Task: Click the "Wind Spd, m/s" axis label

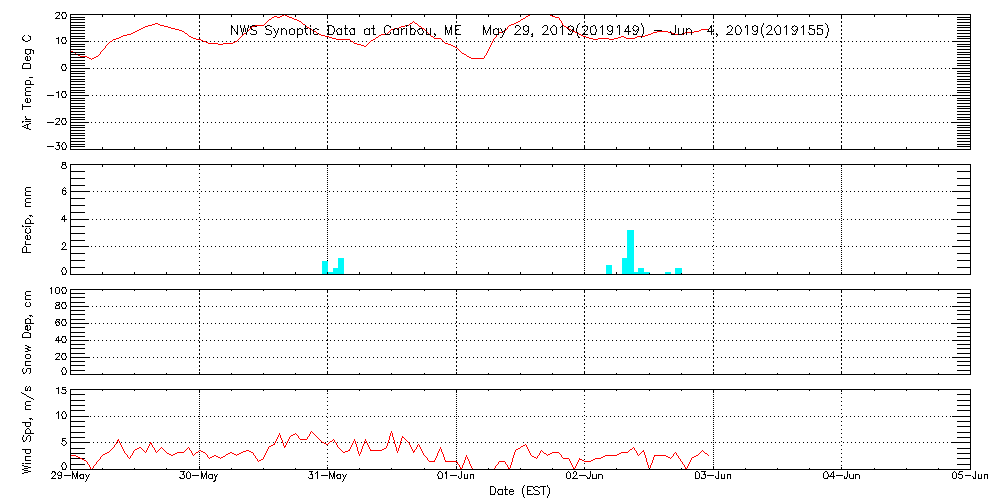Action: [x=28, y=428]
